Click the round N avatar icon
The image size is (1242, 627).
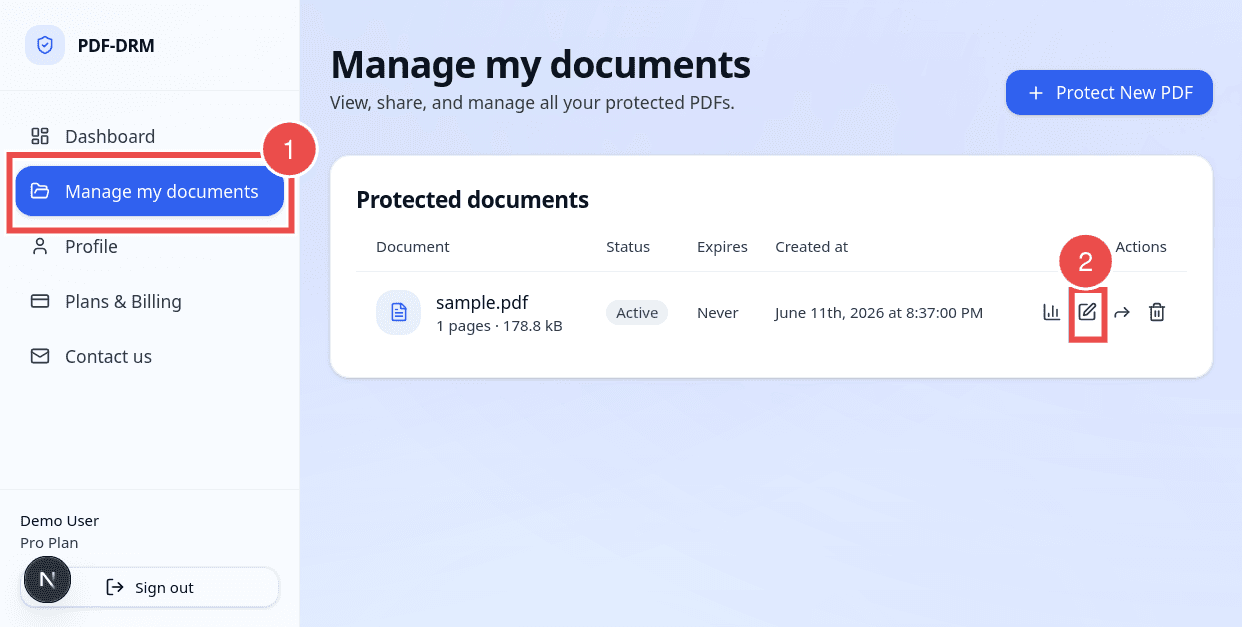[x=47, y=580]
